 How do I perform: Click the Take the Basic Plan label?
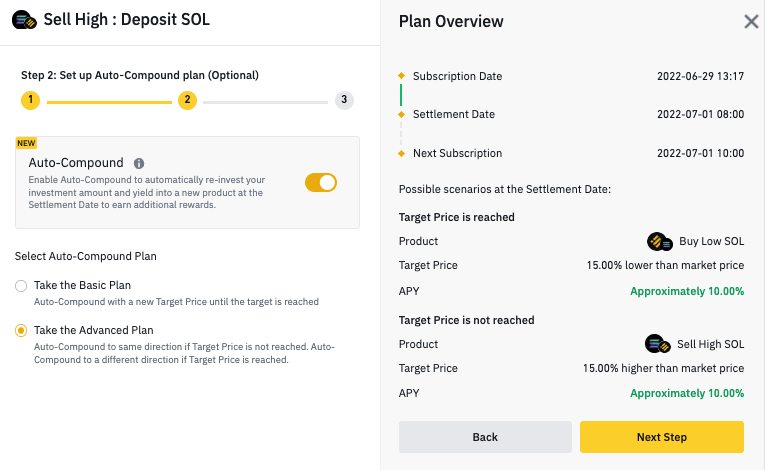tap(82, 286)
